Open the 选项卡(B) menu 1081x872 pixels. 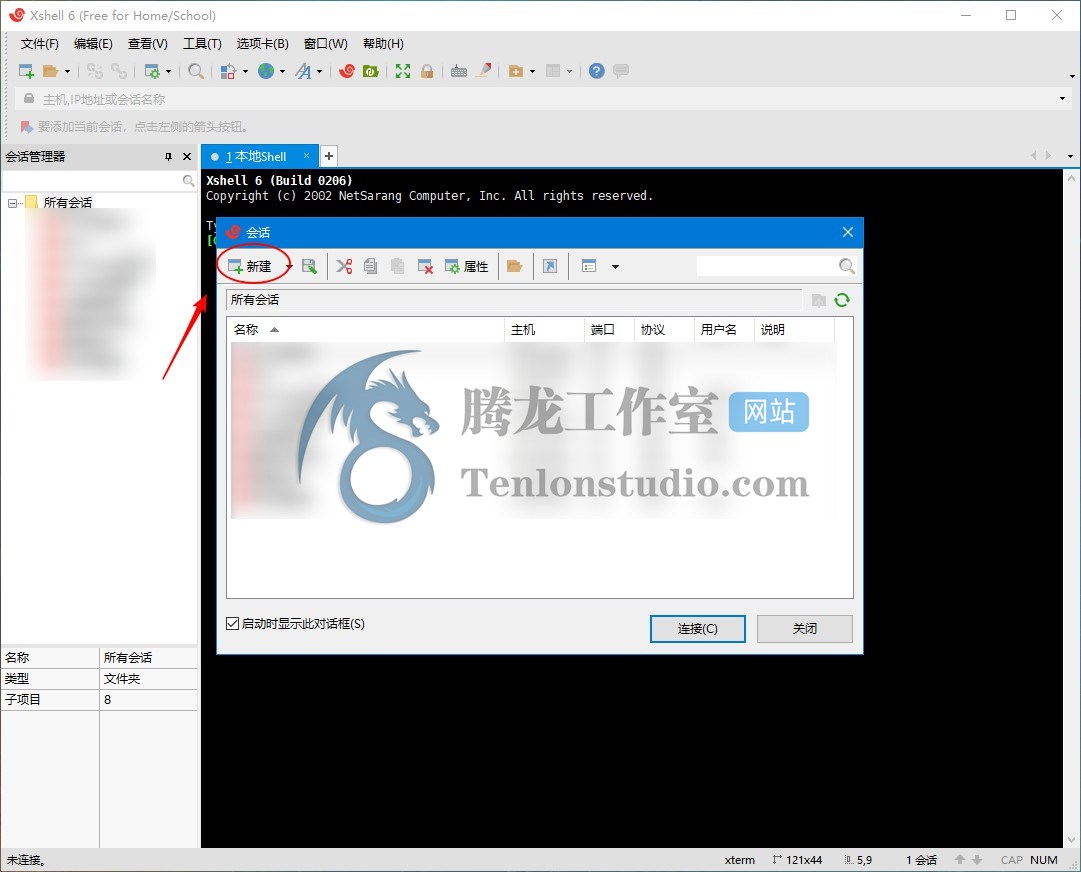point(263,44)
